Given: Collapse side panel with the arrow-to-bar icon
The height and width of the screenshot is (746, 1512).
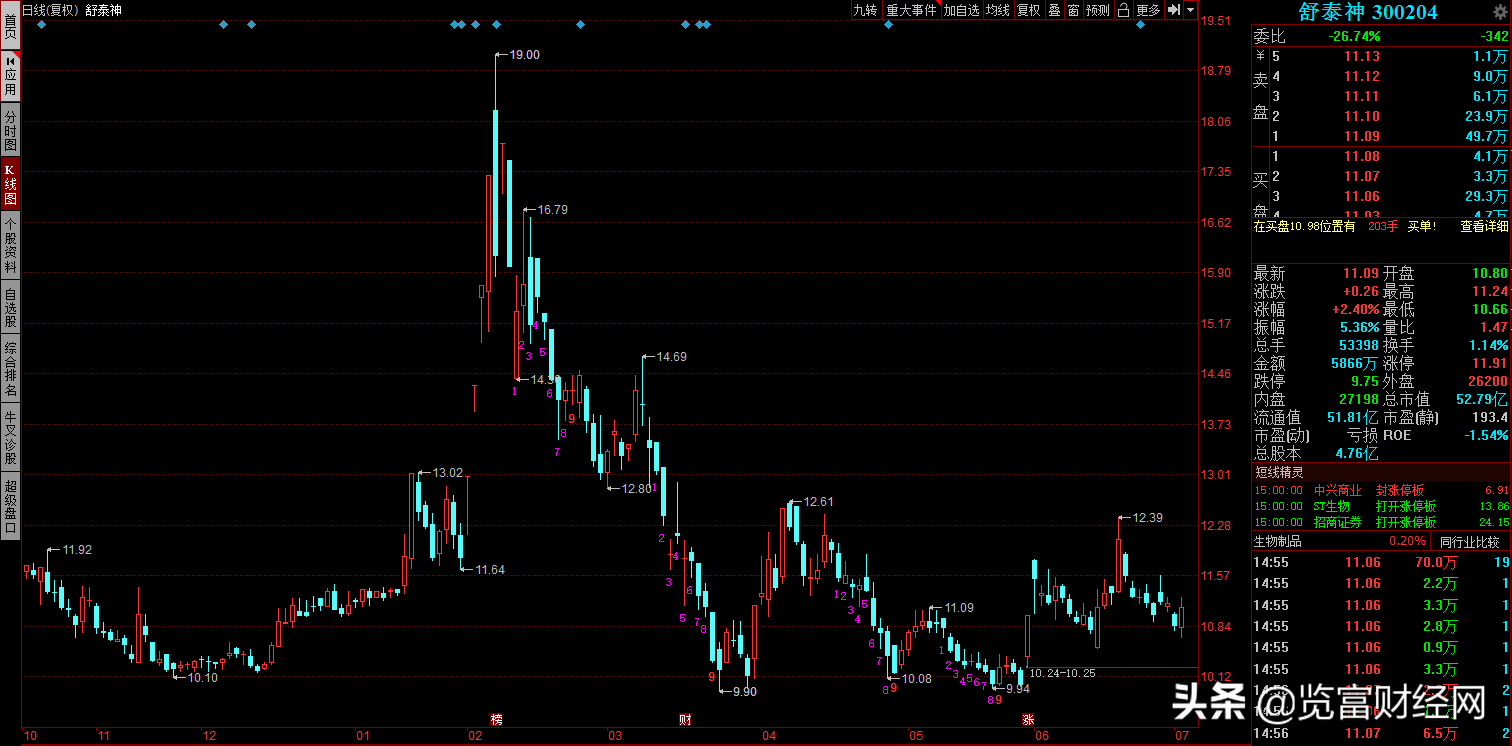Looking at the screenshot, I should (1174, 10).
